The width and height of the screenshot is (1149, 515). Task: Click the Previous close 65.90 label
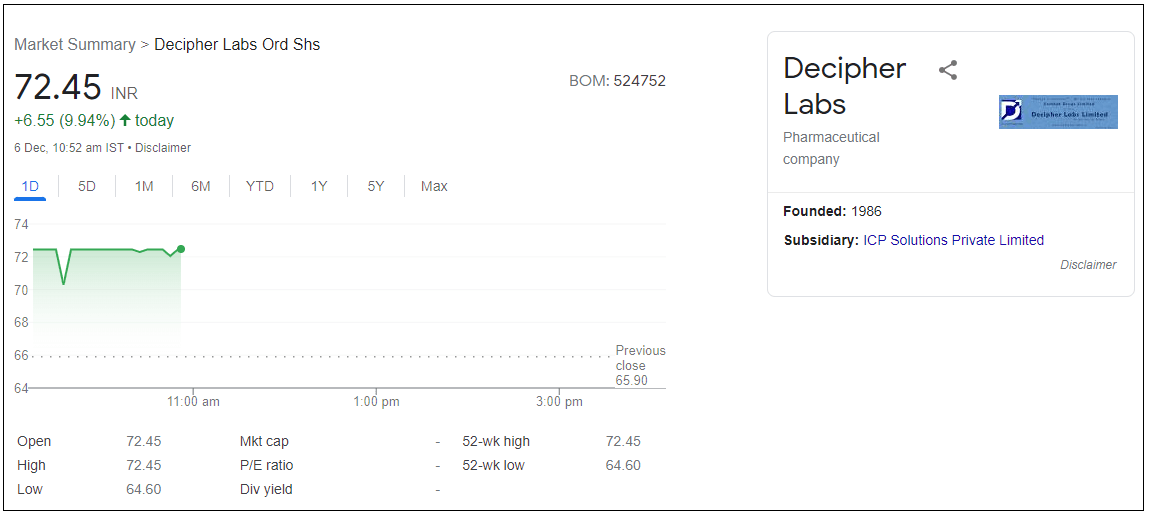(x=640, y=366)
